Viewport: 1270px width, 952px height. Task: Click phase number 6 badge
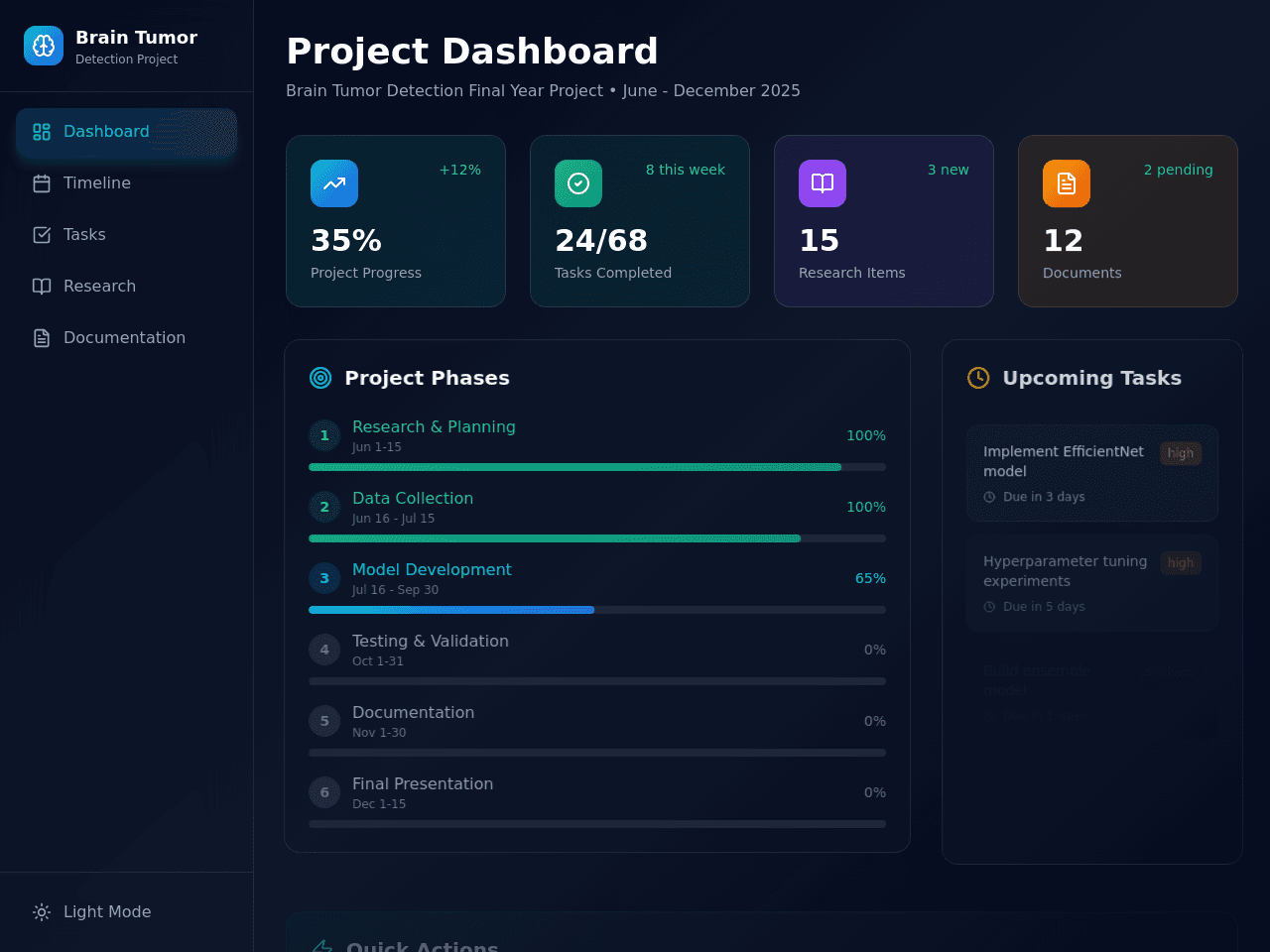324,792
